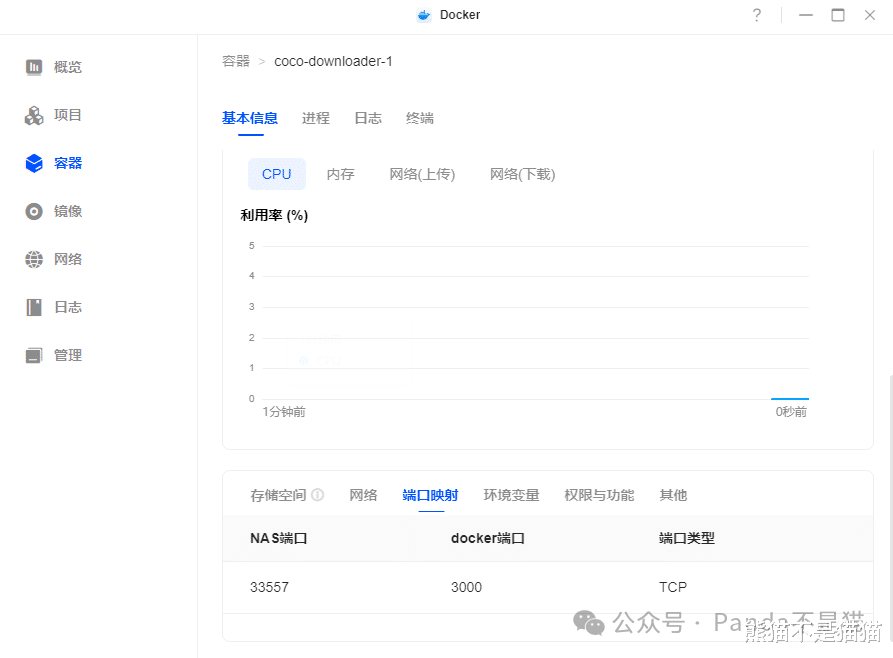Open the 存储空间 storage tab

click(x=278, y=495)
